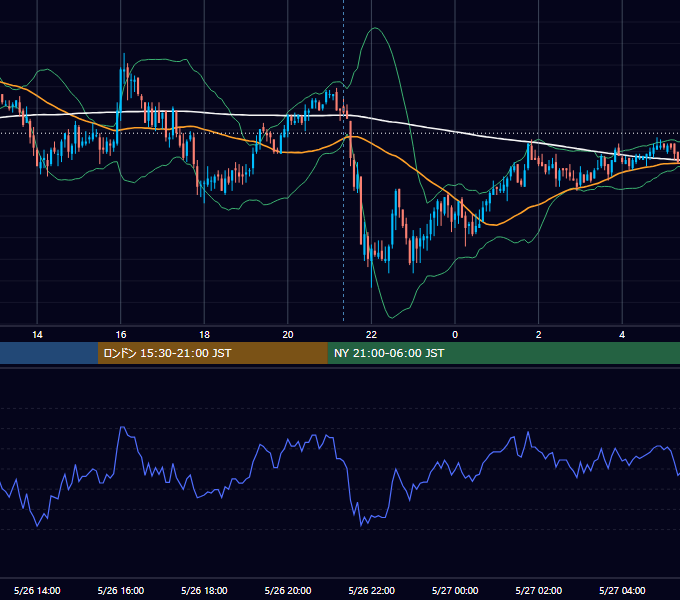
Task: Click the 14 hour label on price chart axis
Action: point(37,335)
